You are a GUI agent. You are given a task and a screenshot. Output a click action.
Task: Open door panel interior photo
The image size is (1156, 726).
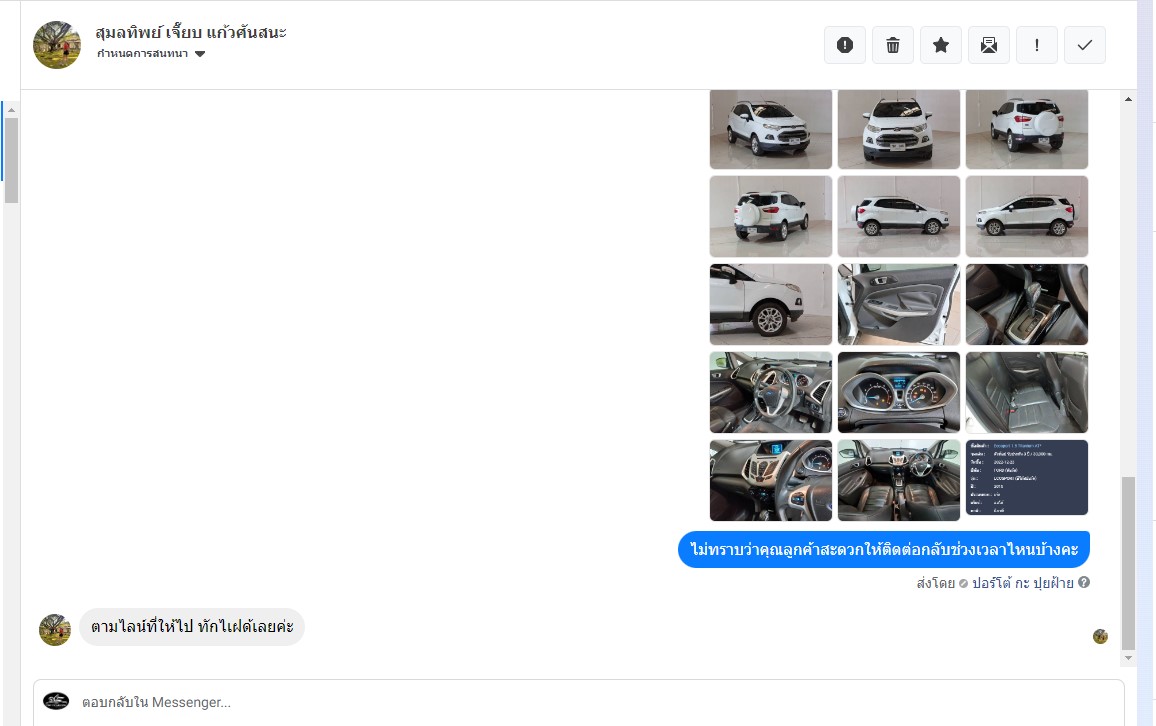[899, 304]
